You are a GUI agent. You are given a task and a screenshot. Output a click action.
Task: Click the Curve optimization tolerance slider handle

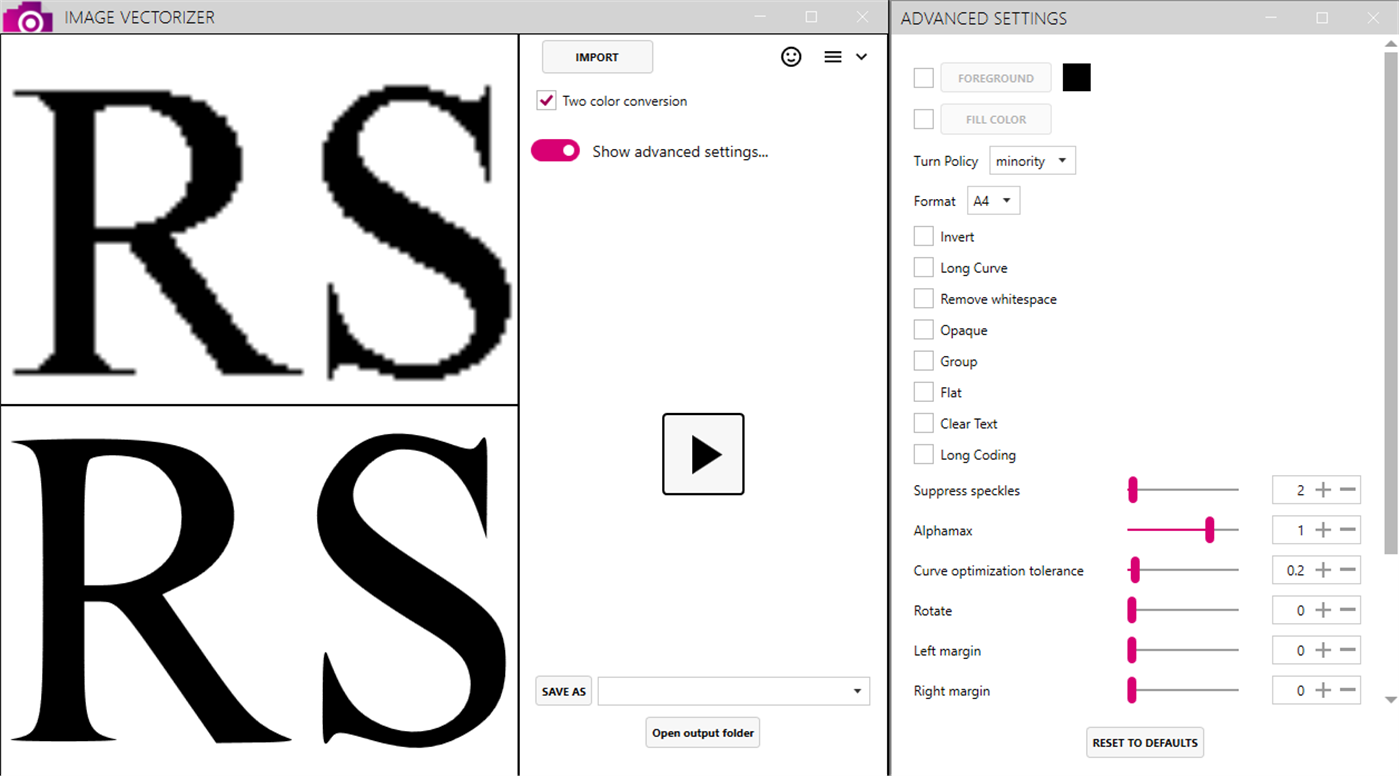(1133, 570)
